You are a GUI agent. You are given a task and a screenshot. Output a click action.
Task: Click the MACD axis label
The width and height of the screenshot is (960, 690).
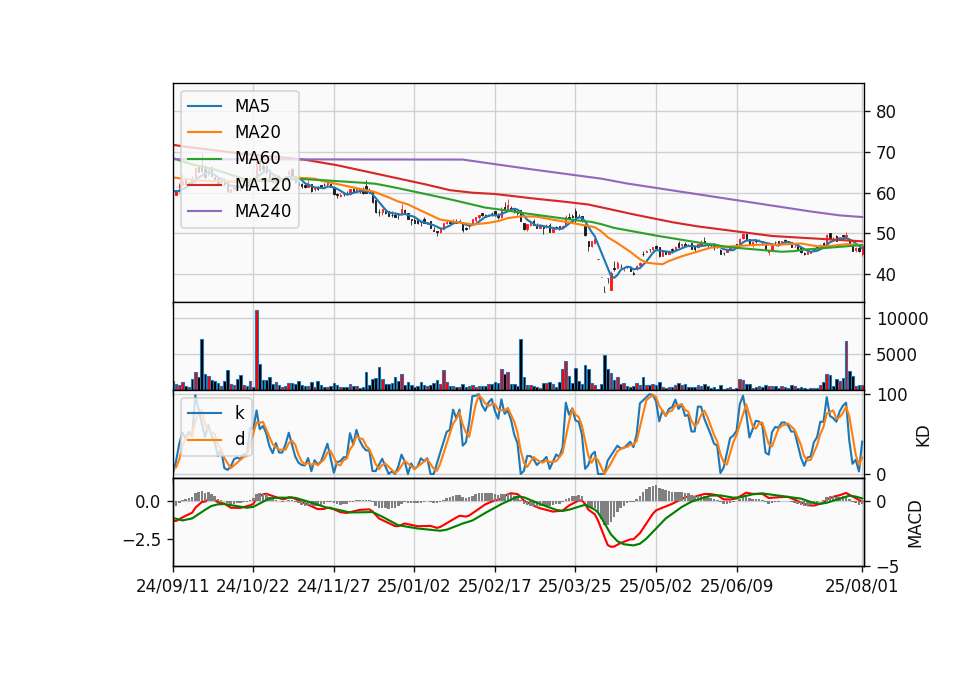tap(915, 524)
